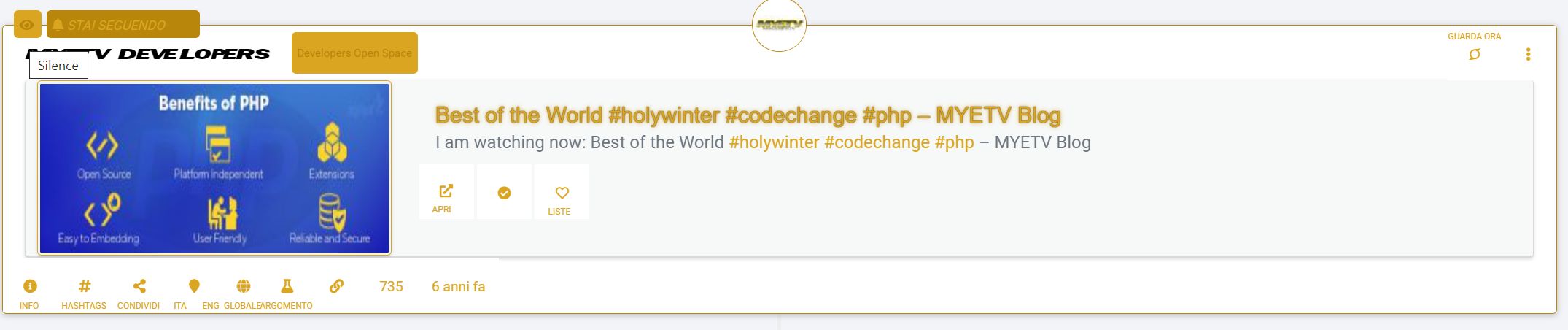The image size is (1568, 330).
Task: Click the Benefits of PHP thumbnail
Action: (x=214, y=168)
